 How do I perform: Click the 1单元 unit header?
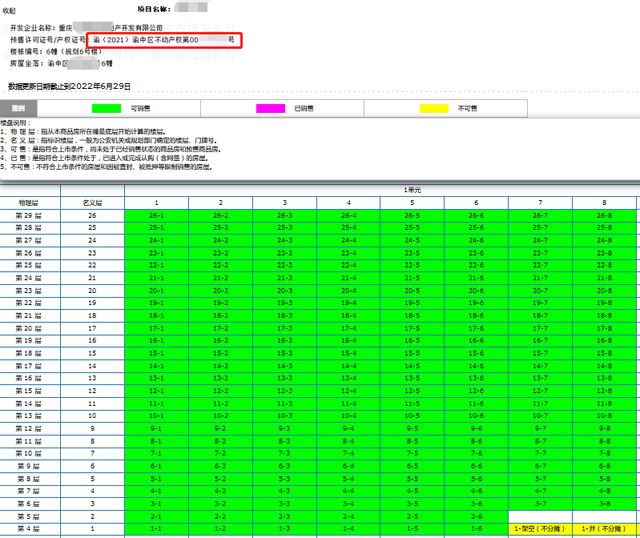tap(412, 190)
